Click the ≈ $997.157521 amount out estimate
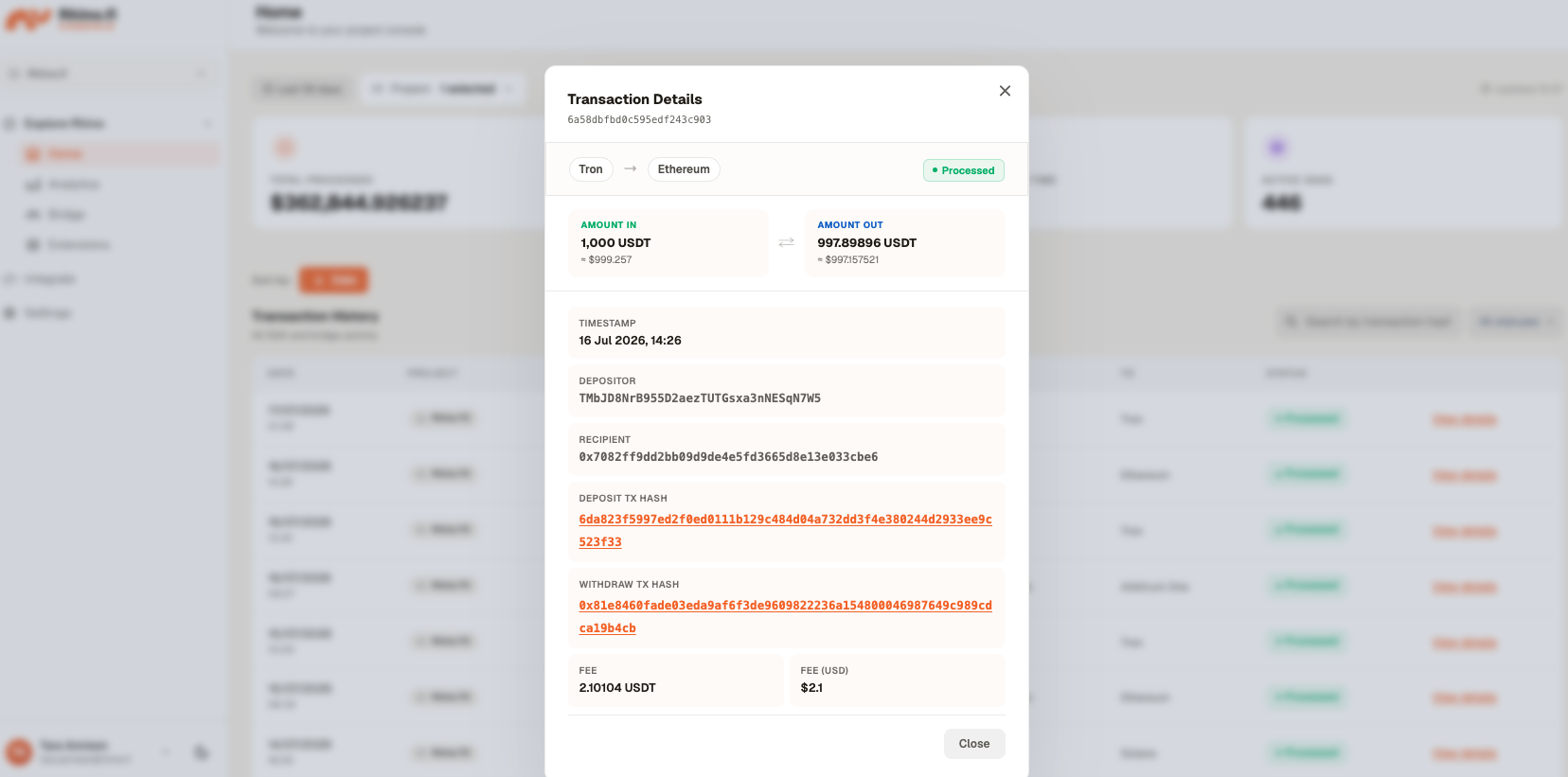This screenshot has width=1568, height=777. pyautogui.click(x=848, y=260)
